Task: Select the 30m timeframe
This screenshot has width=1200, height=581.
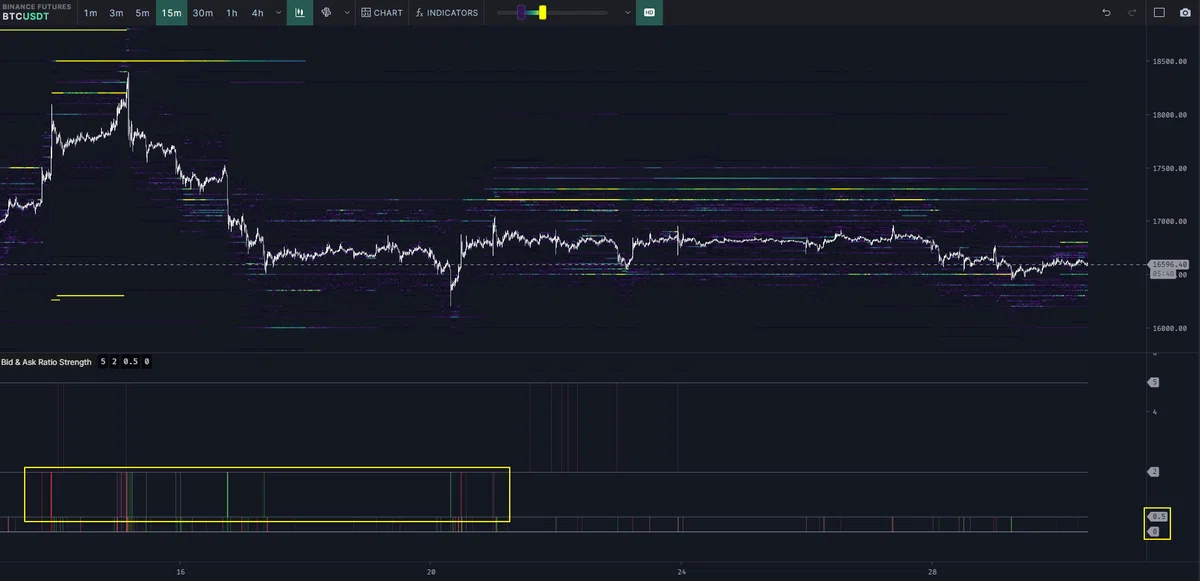Action: pos(203,13)
